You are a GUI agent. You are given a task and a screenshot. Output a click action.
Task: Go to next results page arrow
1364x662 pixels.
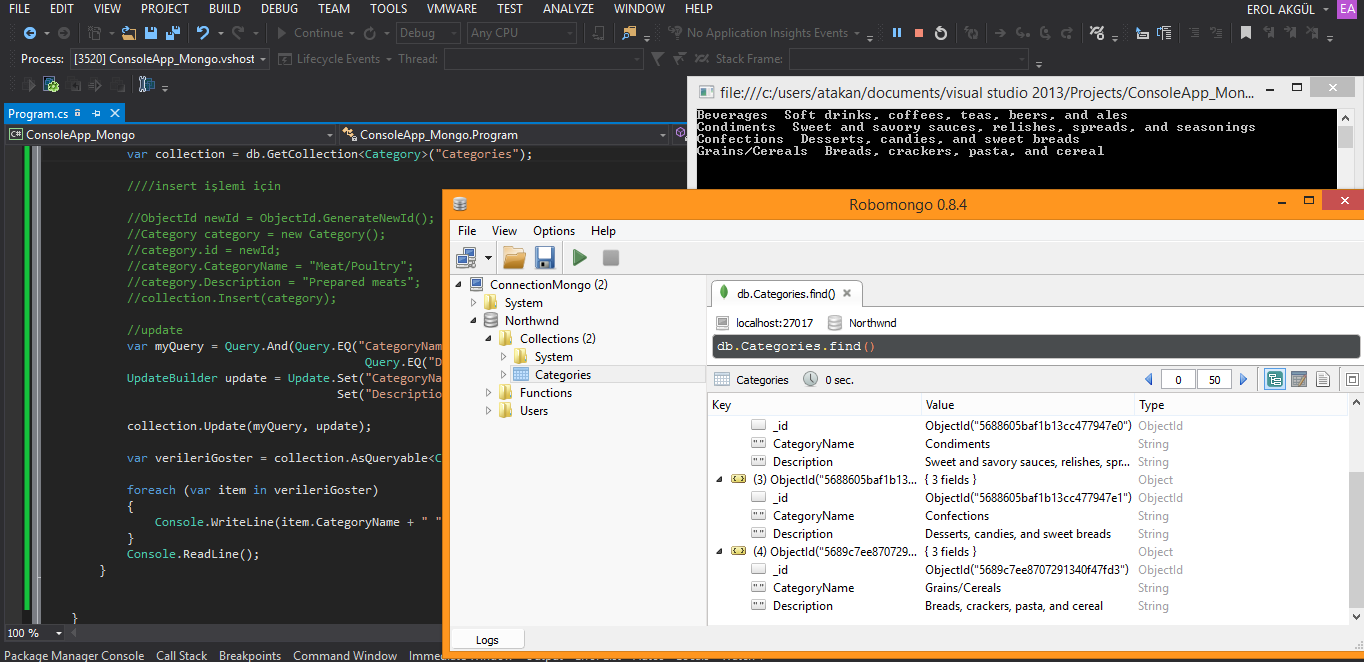coord(1244,380)
